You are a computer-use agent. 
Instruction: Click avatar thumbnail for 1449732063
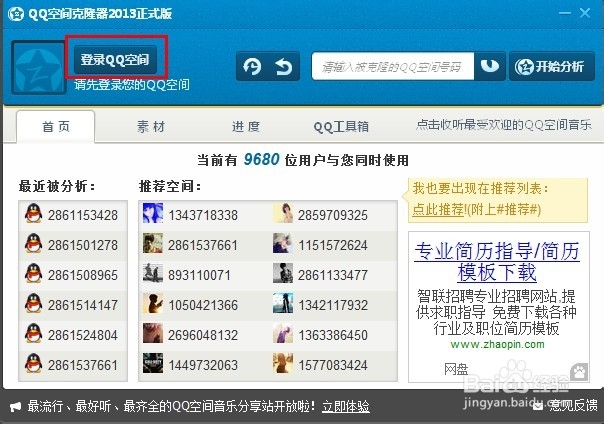click(x=153, y=363)
